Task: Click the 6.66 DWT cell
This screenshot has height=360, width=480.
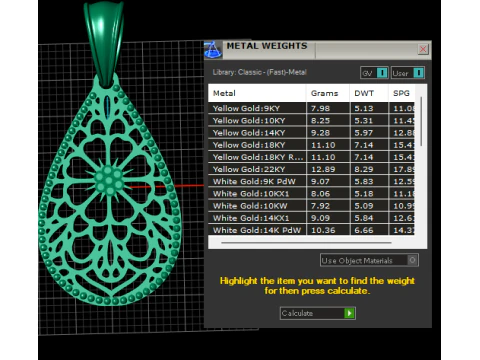Action: tap(369, 230)
